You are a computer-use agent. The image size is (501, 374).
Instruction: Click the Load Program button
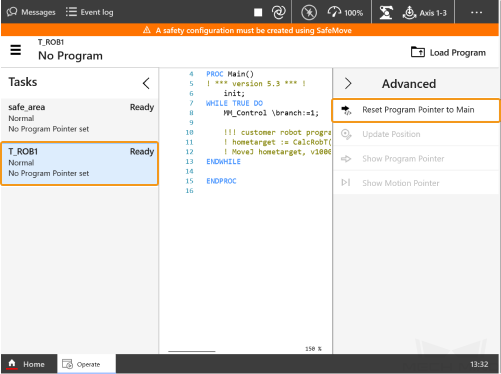coord(448,52)
